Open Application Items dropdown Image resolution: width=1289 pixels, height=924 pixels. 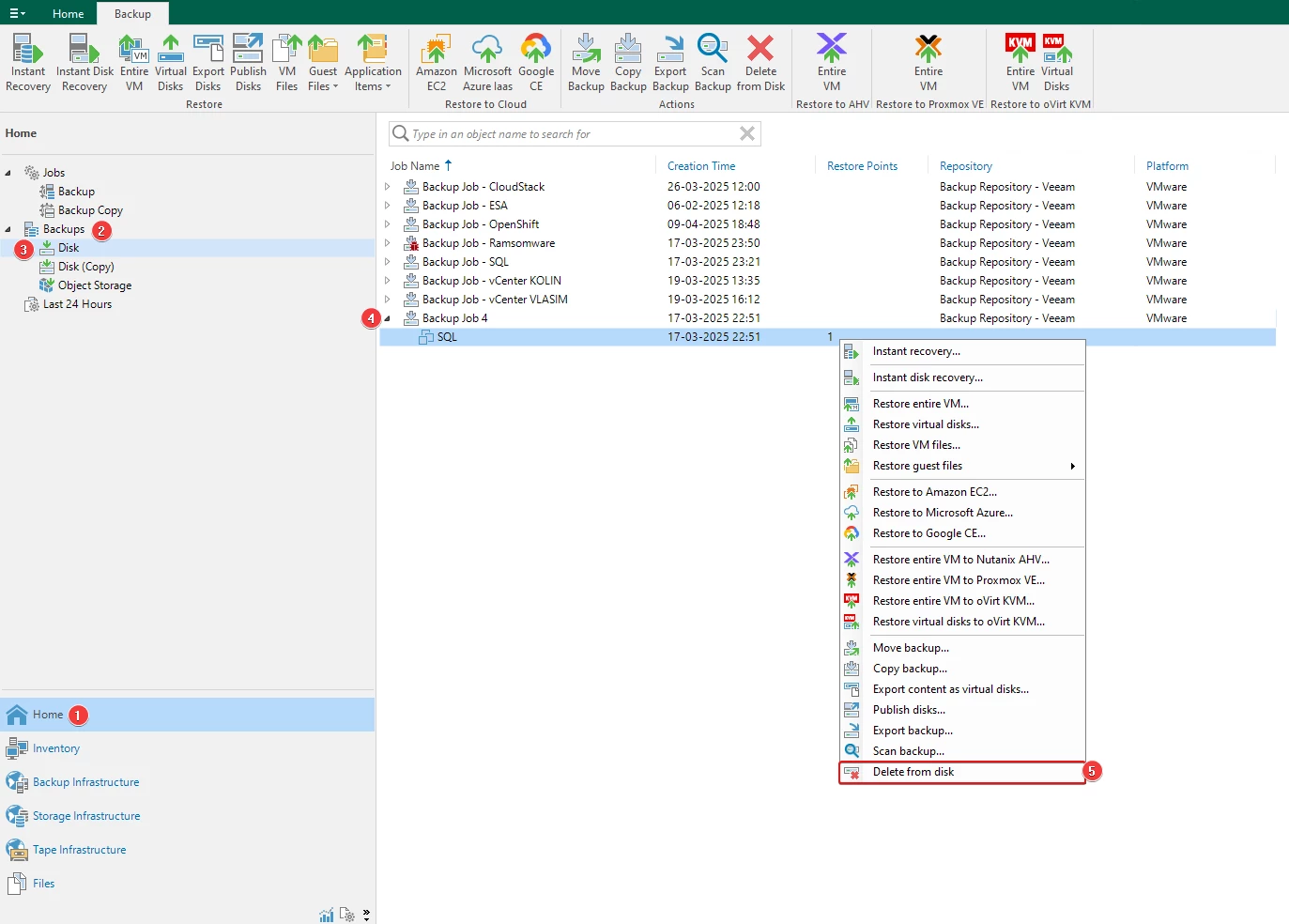coord(373,63)
